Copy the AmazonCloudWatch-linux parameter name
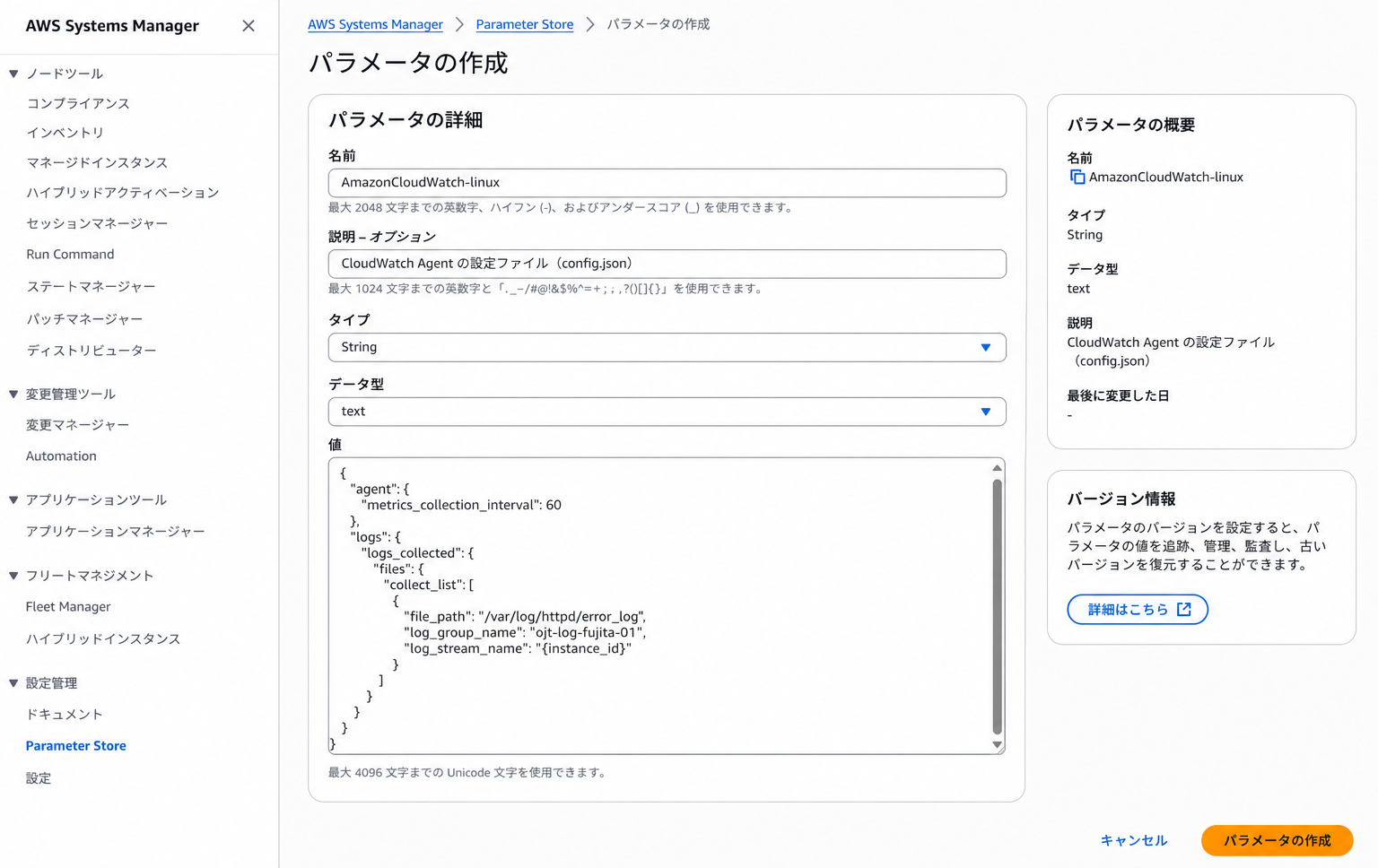 (1077, 178)
